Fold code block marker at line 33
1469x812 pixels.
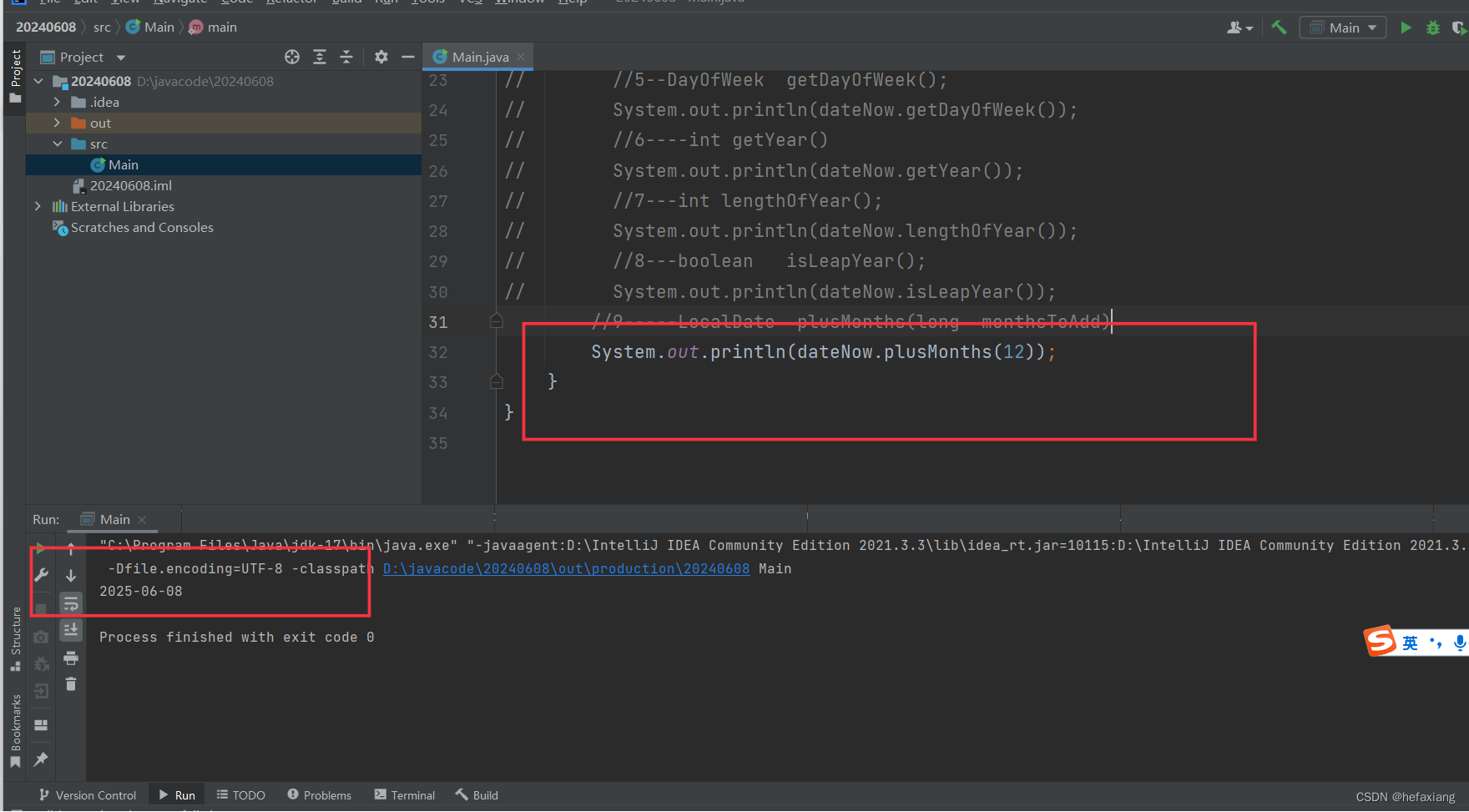point(497,381)
